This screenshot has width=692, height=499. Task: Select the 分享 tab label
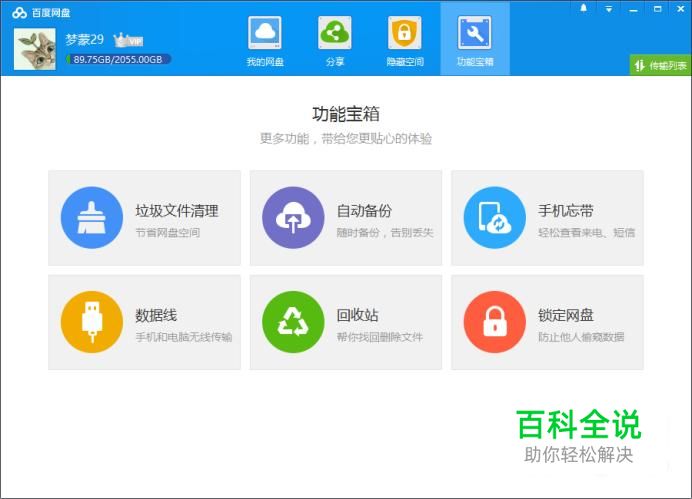(335, 62)
